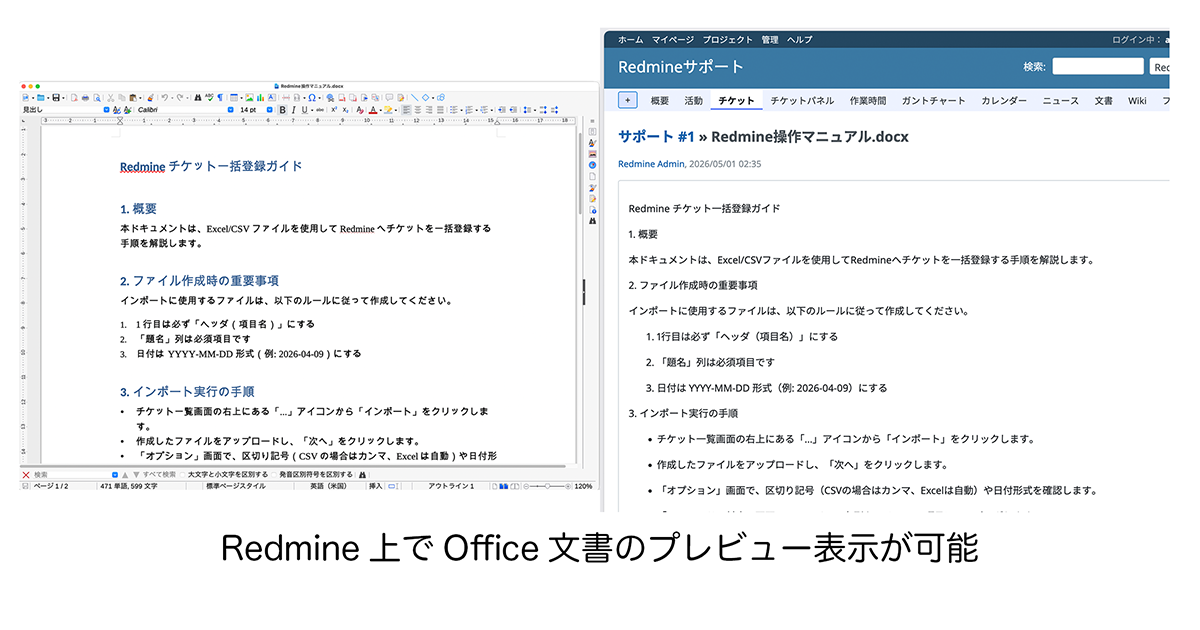Toggle Superscript in Writer toolbar
The height and width of the screenshot is (630, 1200).
coord(334,110)
